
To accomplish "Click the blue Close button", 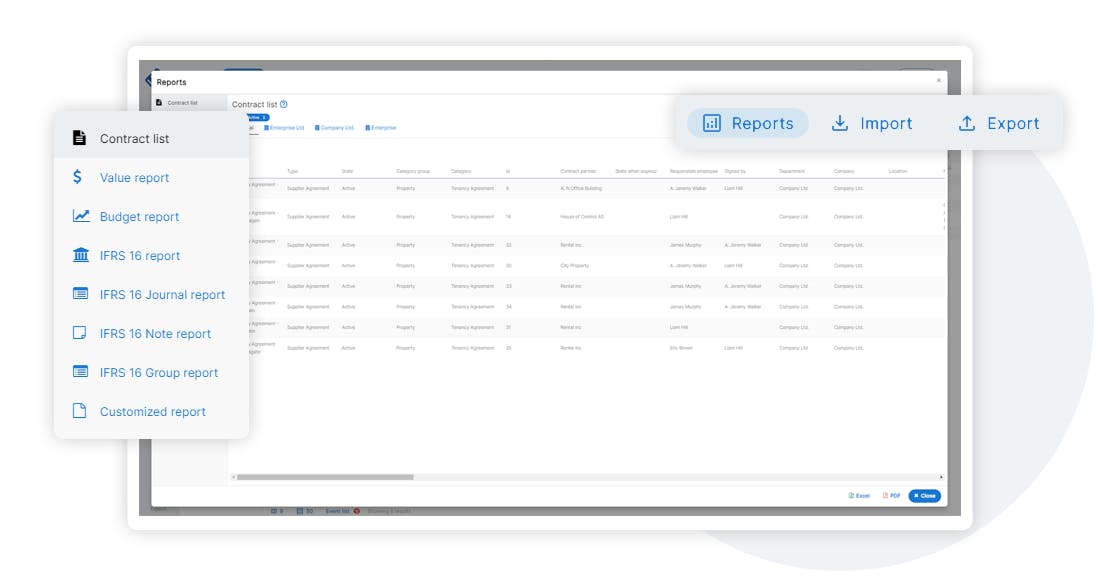I will click(x=925, y=496).
